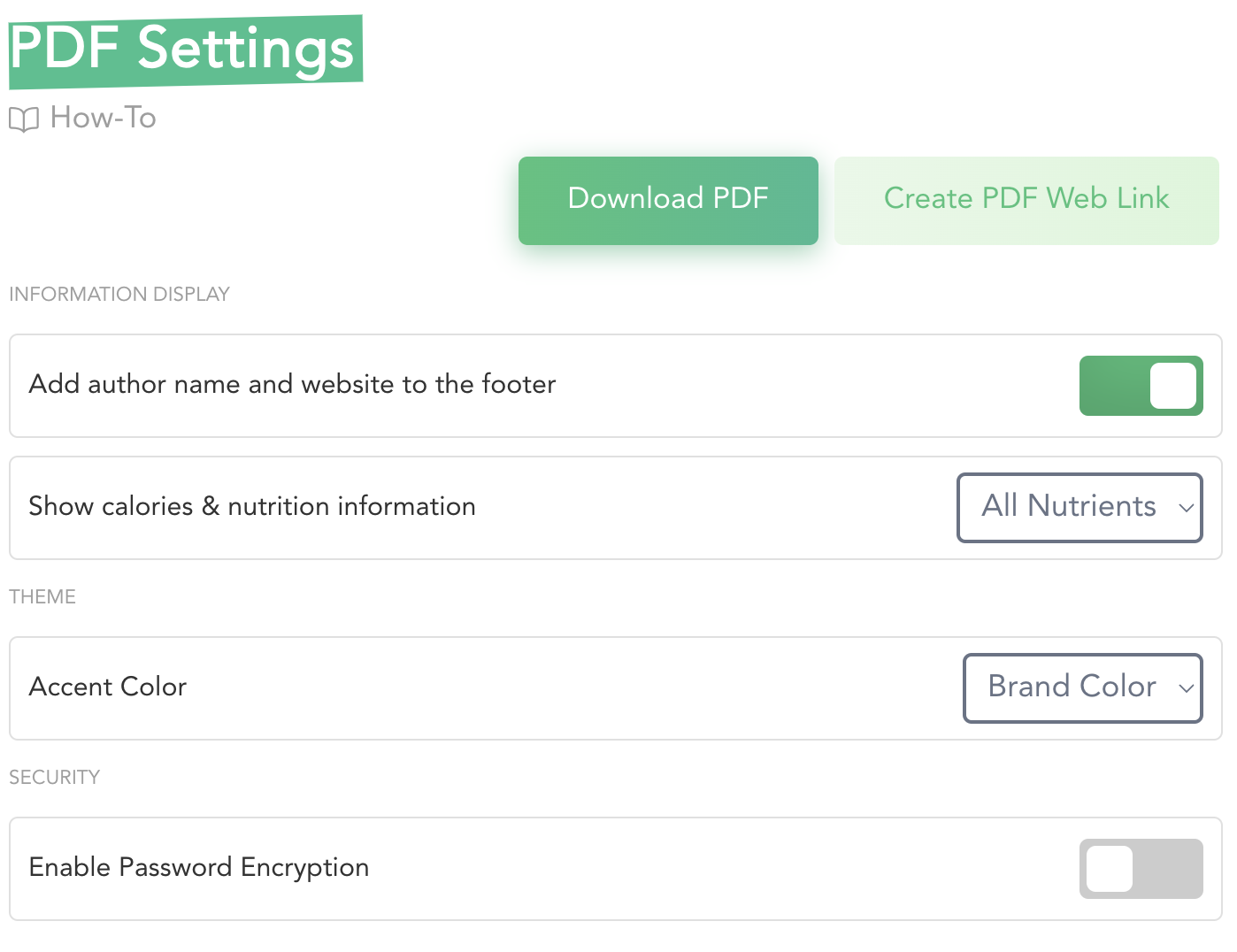This screenshot has height=952, width=1237.
Task: Click the chevron arrow in Brand Color box
Action: 1186,689
